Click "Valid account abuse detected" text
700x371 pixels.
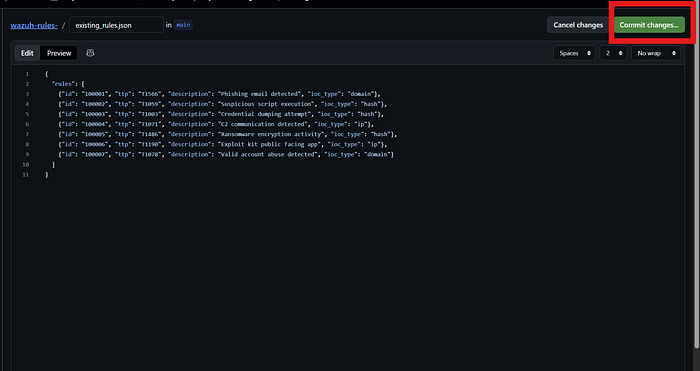267,154
